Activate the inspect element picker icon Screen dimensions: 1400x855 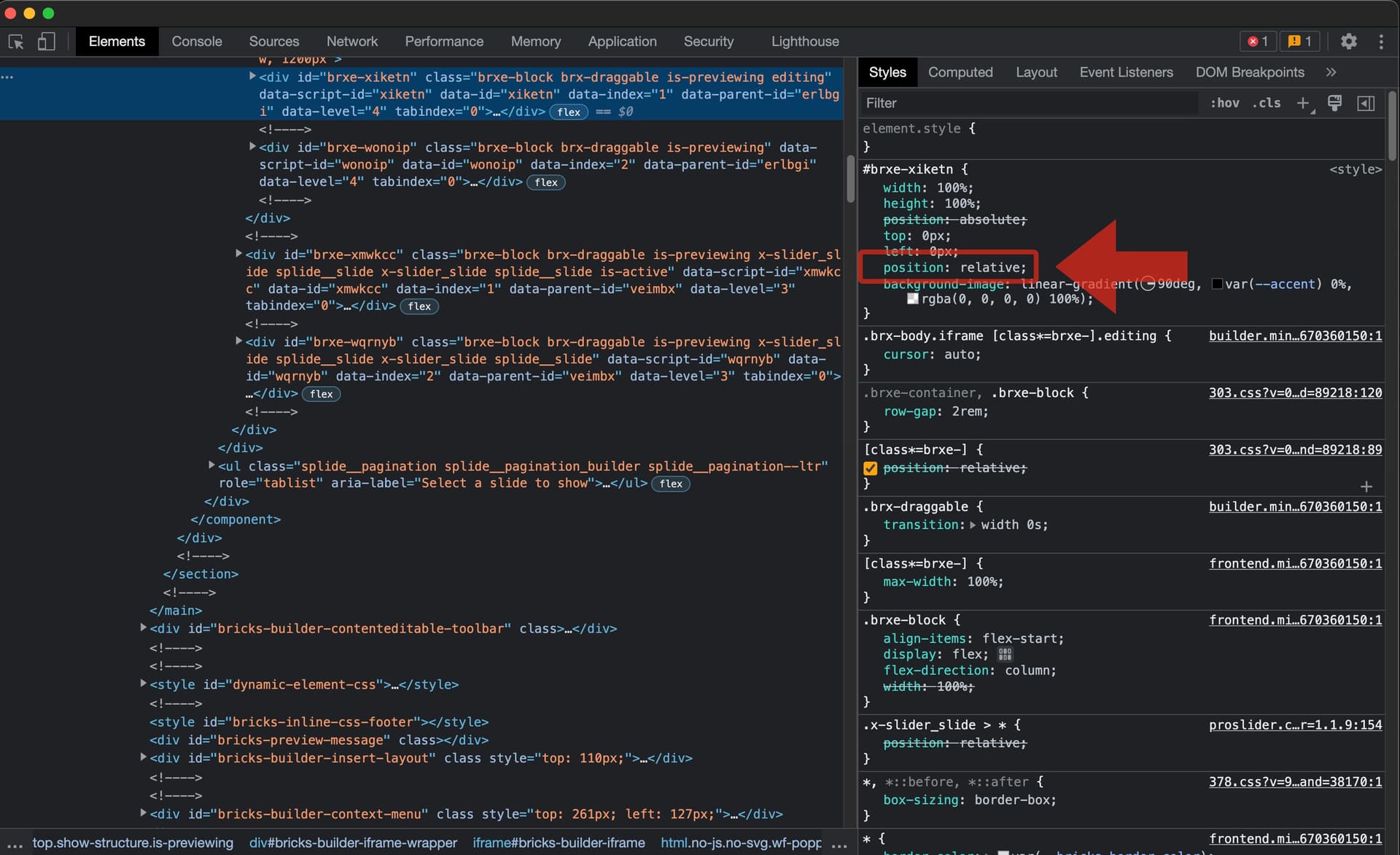pyautogui.click(x=16, y=42)
